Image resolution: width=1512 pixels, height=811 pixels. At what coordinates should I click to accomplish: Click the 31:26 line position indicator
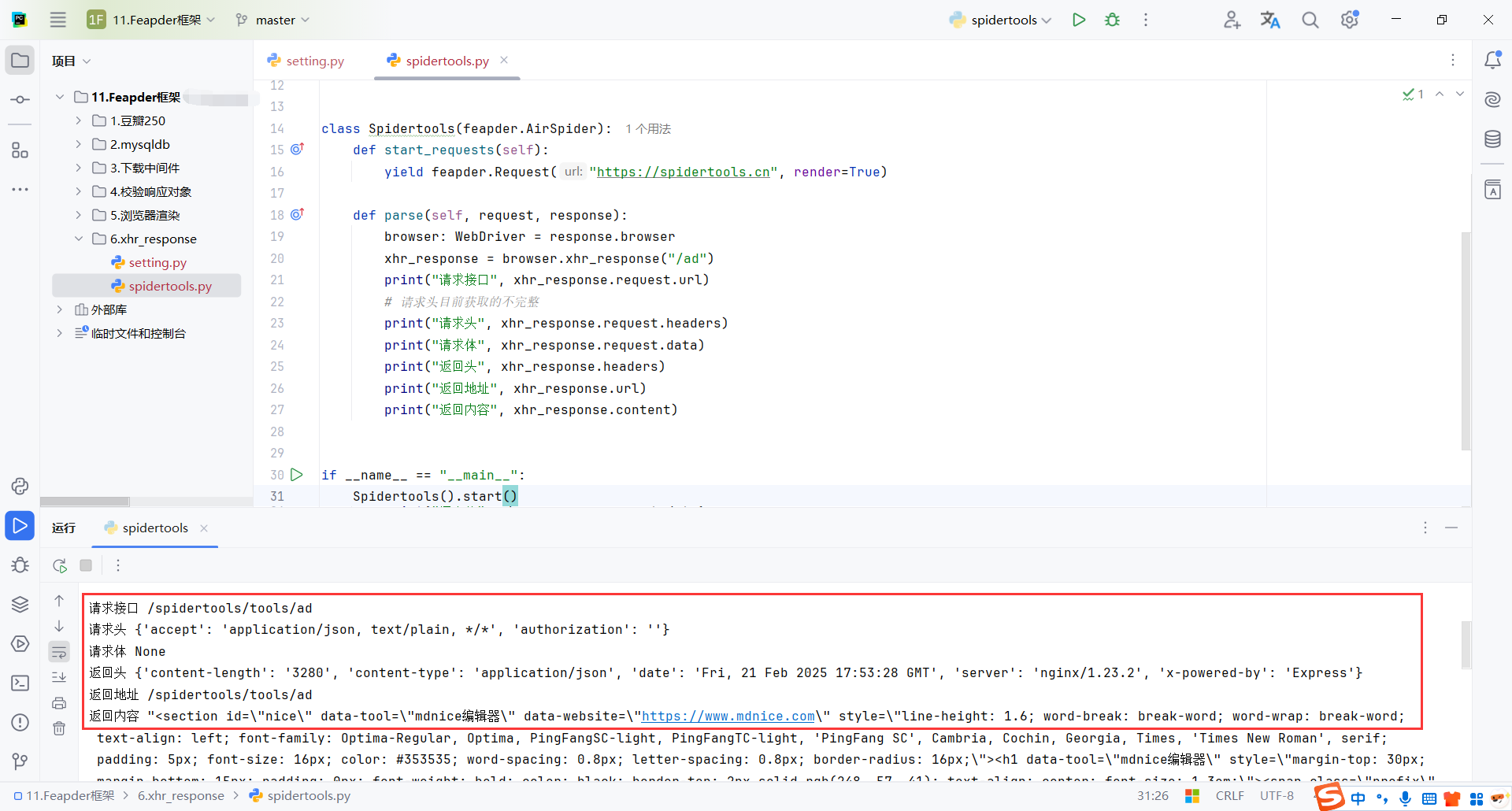coord(1151,795)
